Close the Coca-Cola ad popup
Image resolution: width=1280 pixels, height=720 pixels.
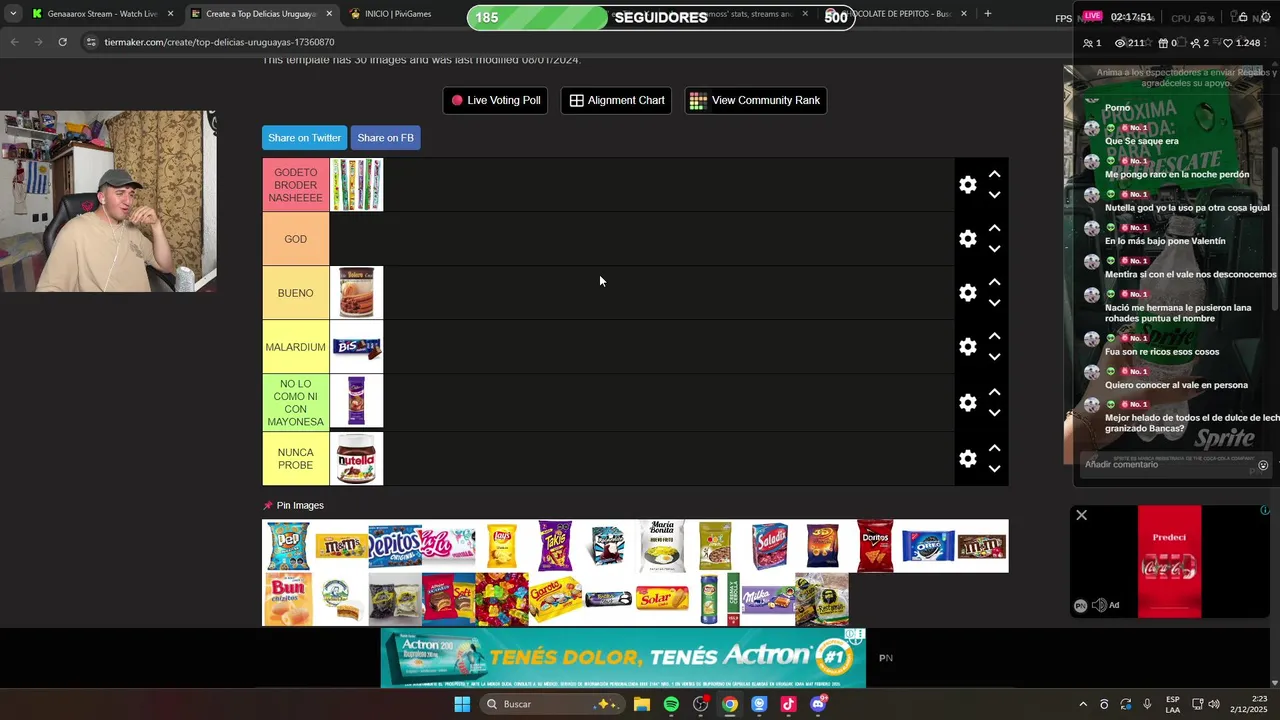coord(1081,516)
